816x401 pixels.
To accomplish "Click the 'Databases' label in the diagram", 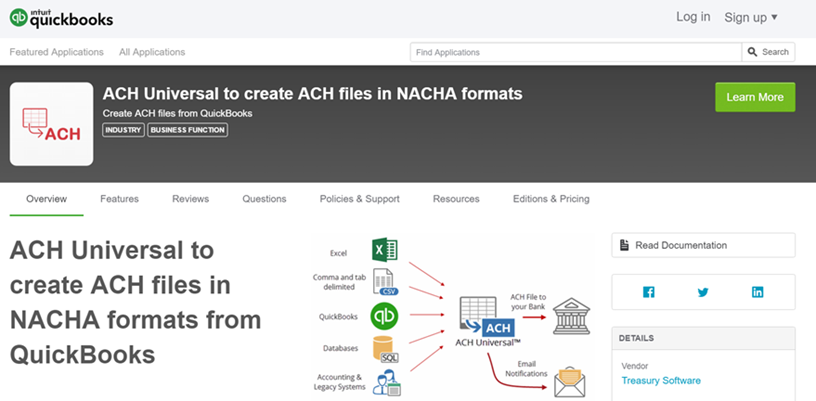I will (340, 348).
